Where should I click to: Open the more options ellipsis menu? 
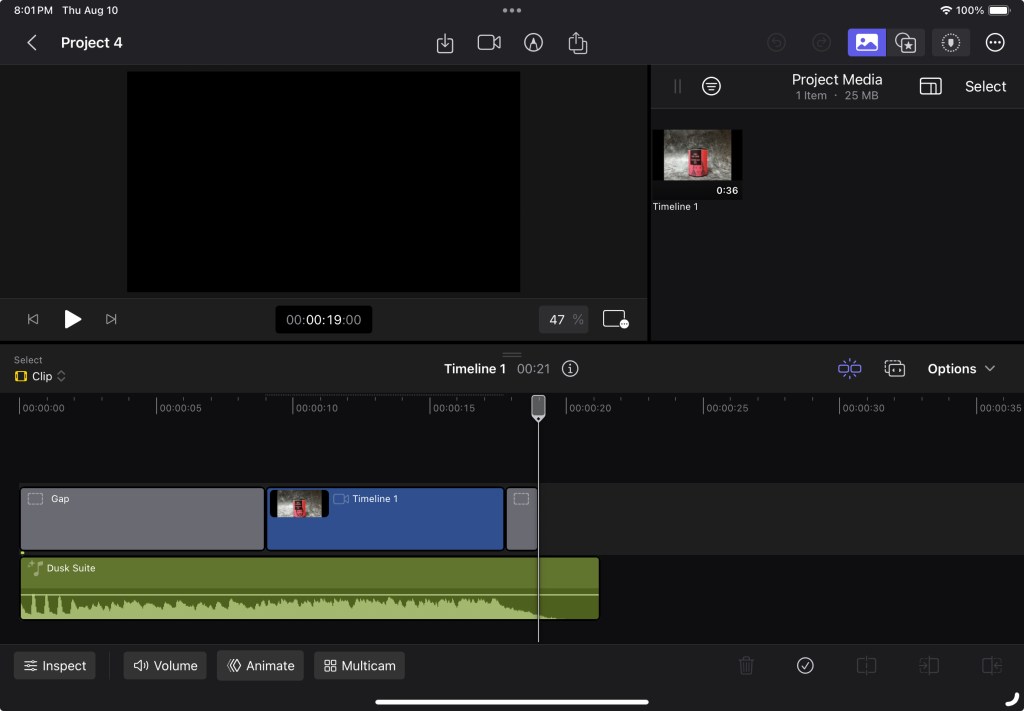click(994, 43)
